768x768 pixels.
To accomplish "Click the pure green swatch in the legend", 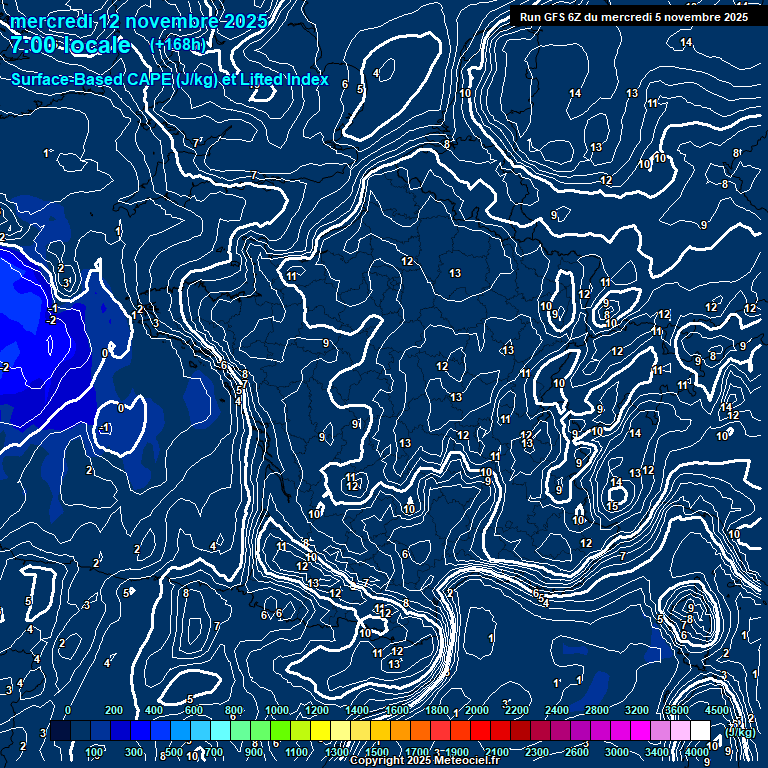I will click(280, 730).
